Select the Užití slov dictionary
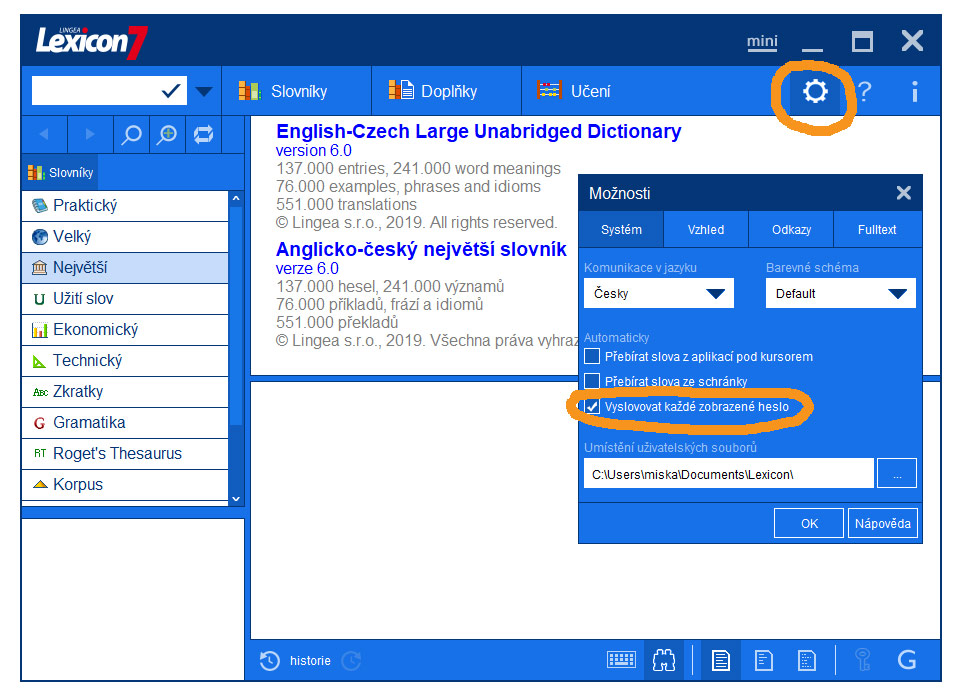Viewport: 959px width, 697px height. pos(125,299)
